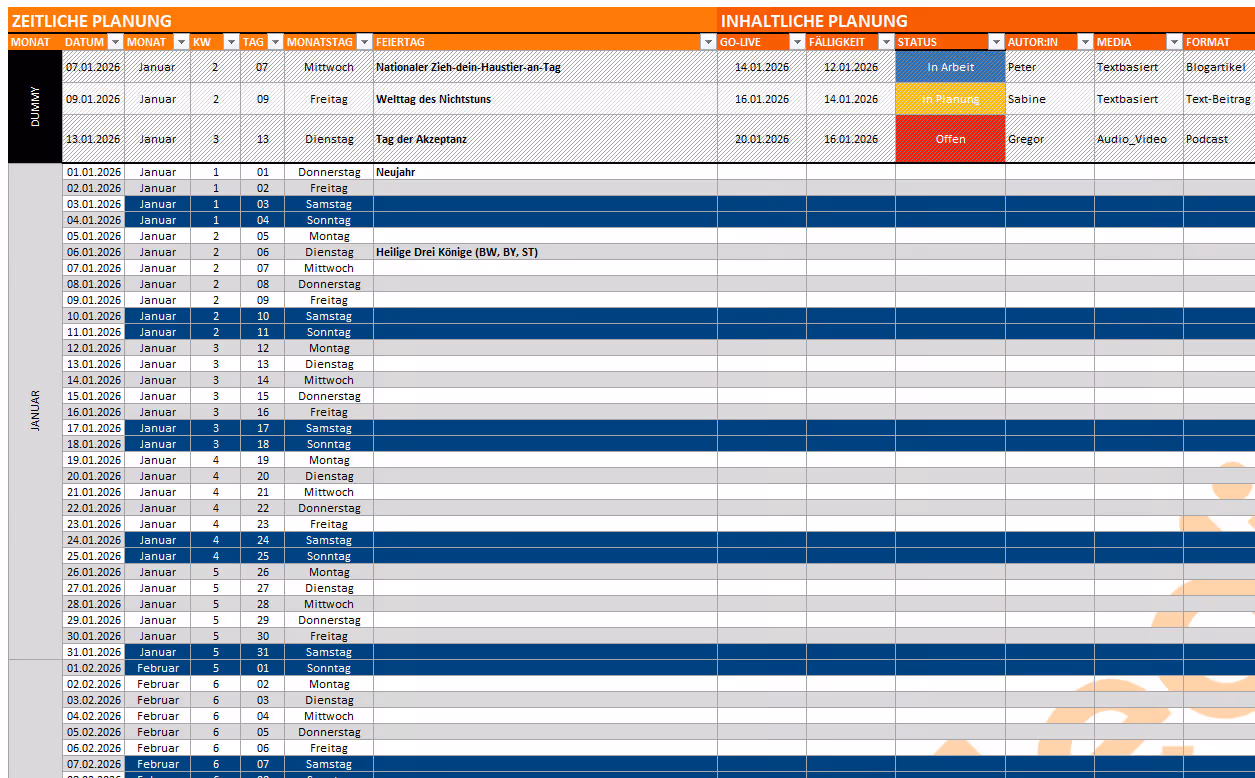Select the Nationaler Zieh-dein-Haustier-an-Tag cell
This screenshot has width=1255, height=778.
coord(545,67)
